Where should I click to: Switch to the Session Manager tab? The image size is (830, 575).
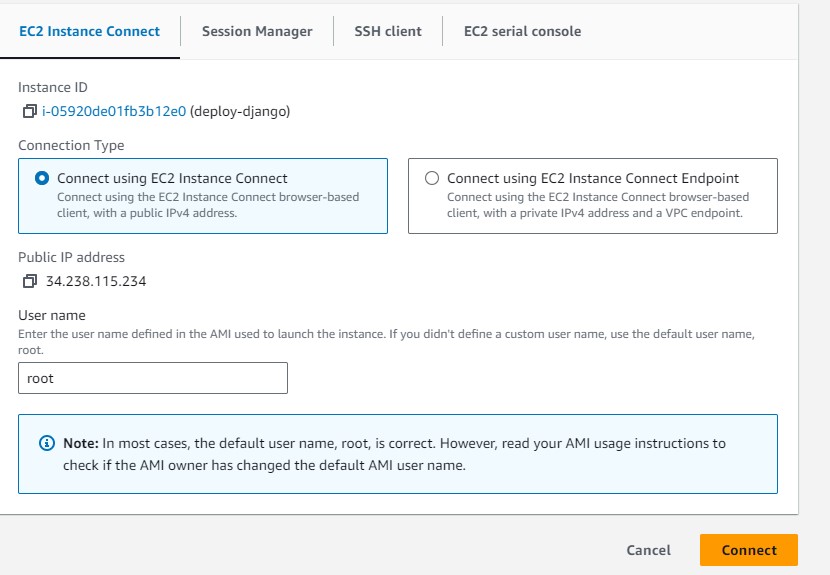tap(257, 31)
